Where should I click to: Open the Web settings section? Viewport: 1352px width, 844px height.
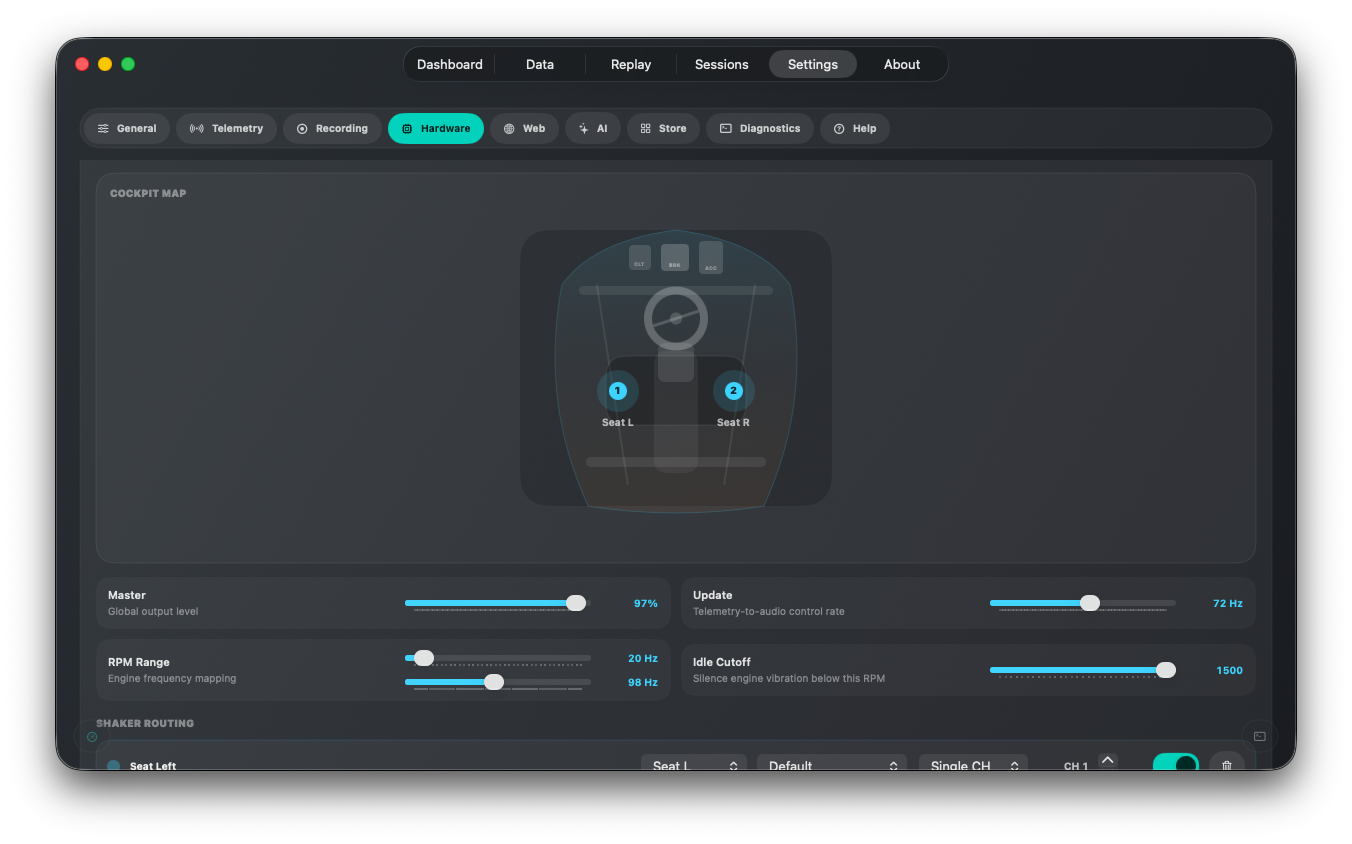(524, 128)
